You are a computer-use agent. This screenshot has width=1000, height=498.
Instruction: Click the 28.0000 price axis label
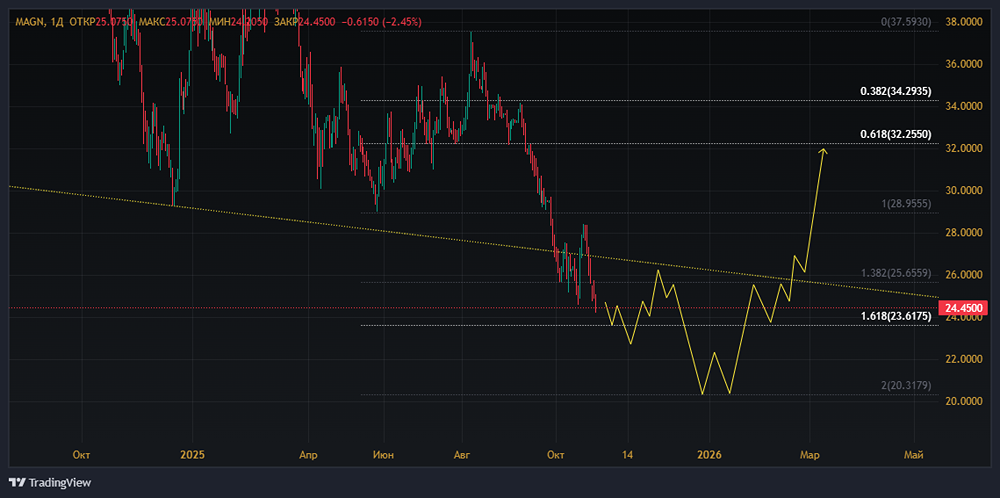(x=964, y=233)
